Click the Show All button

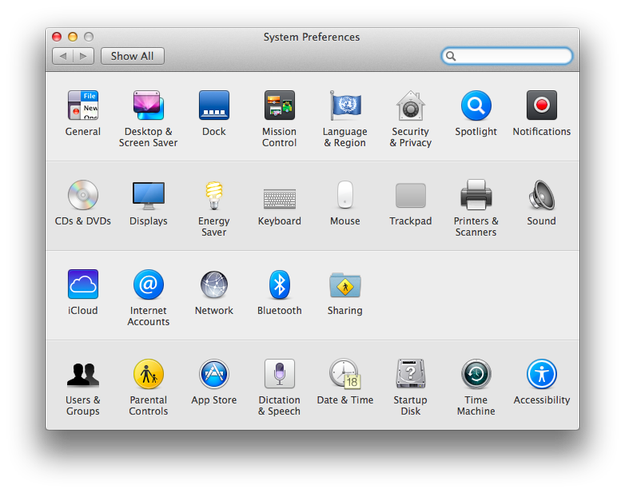[x=132, y=56]
